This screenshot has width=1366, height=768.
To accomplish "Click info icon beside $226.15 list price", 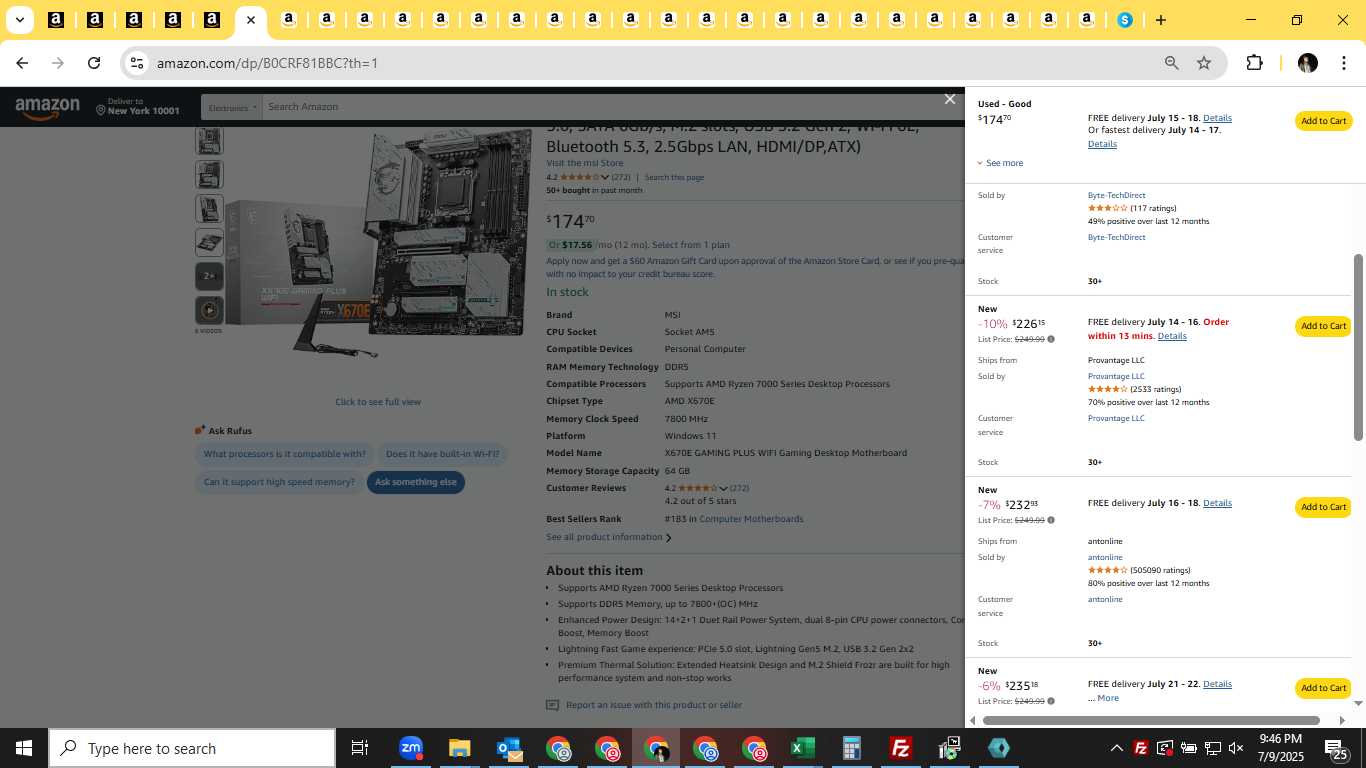I will click(x=1050, y=339).
